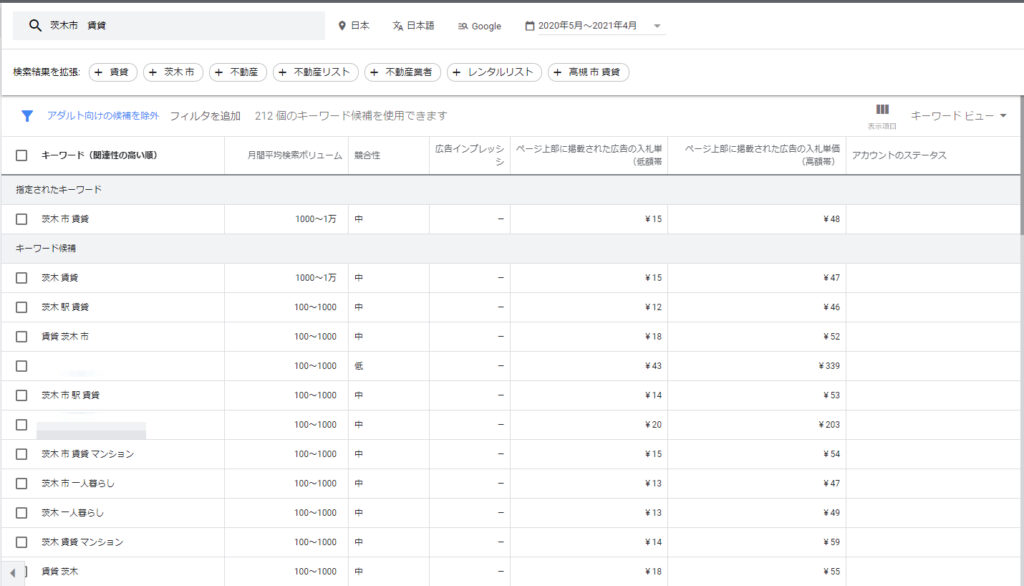Click the calendar date range icon
Image resolution: width=1024 pixels, height=586 pixels.
[530, 26]
